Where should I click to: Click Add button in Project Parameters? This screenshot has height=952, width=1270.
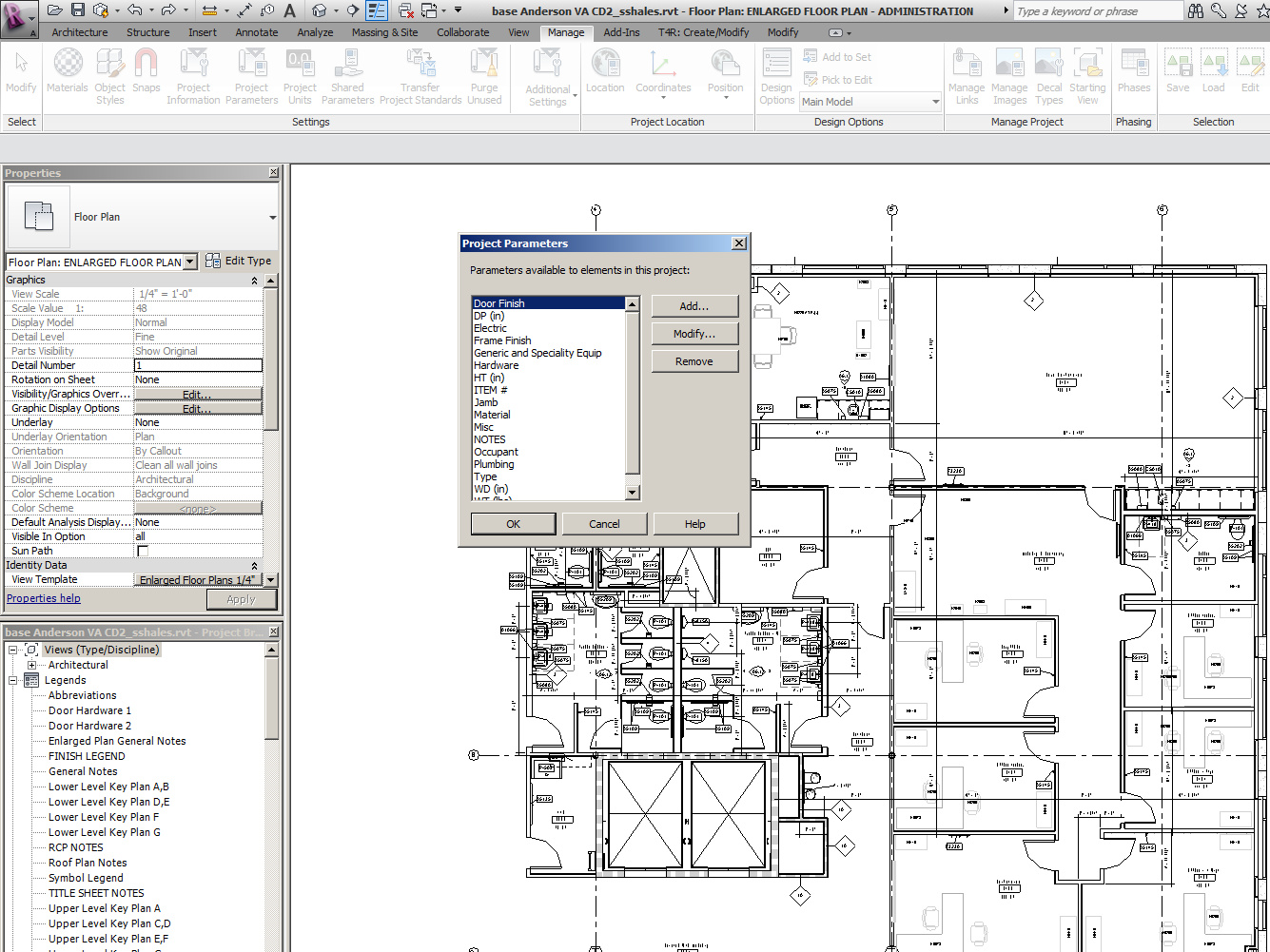[x=694, y=306]
